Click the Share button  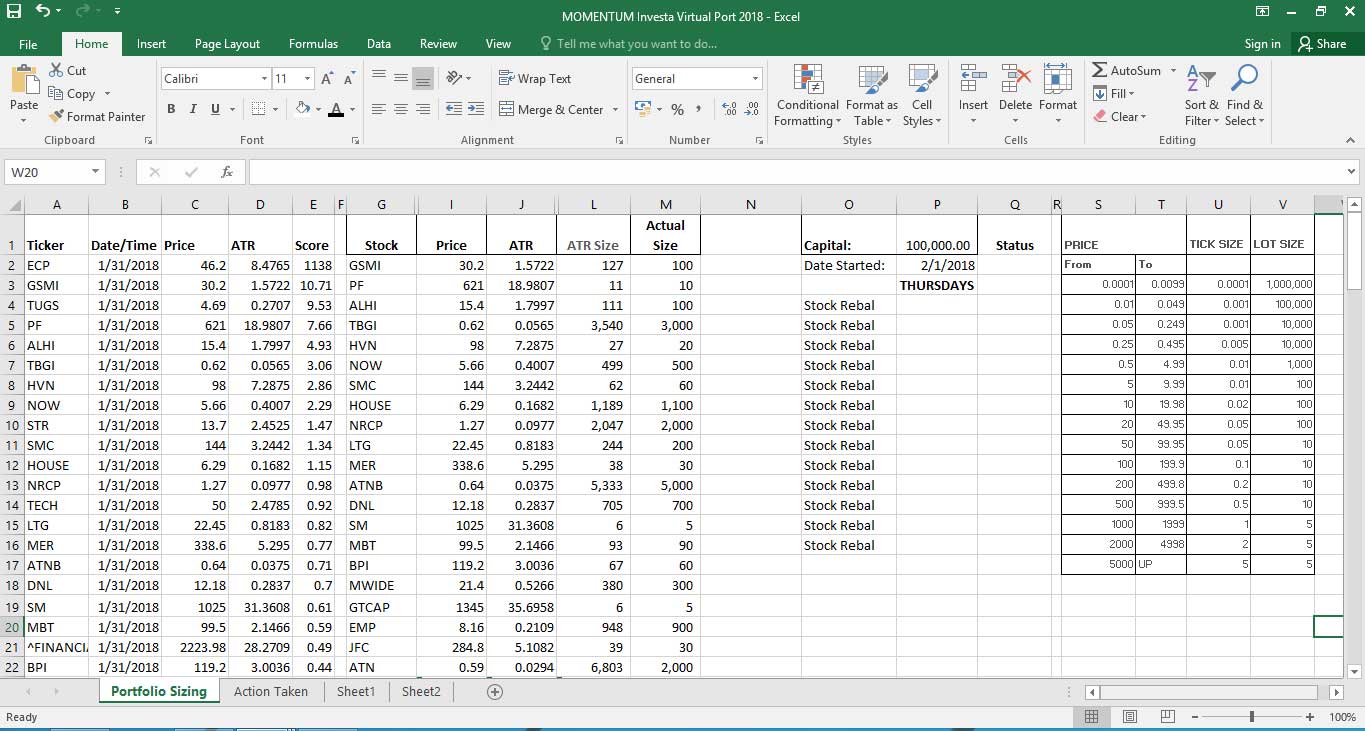(x=1322, y=44)
